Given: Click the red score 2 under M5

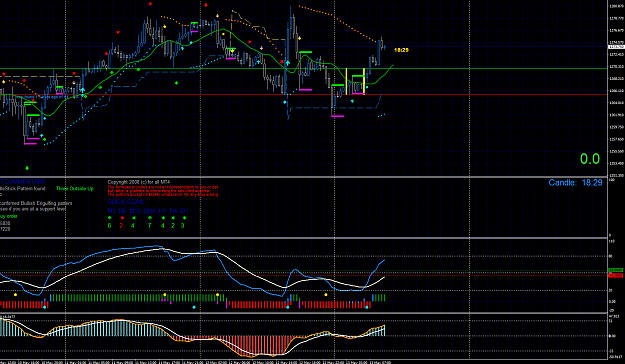Looking at the screenshot, I should pyautogui.click(x=122, y=226).
